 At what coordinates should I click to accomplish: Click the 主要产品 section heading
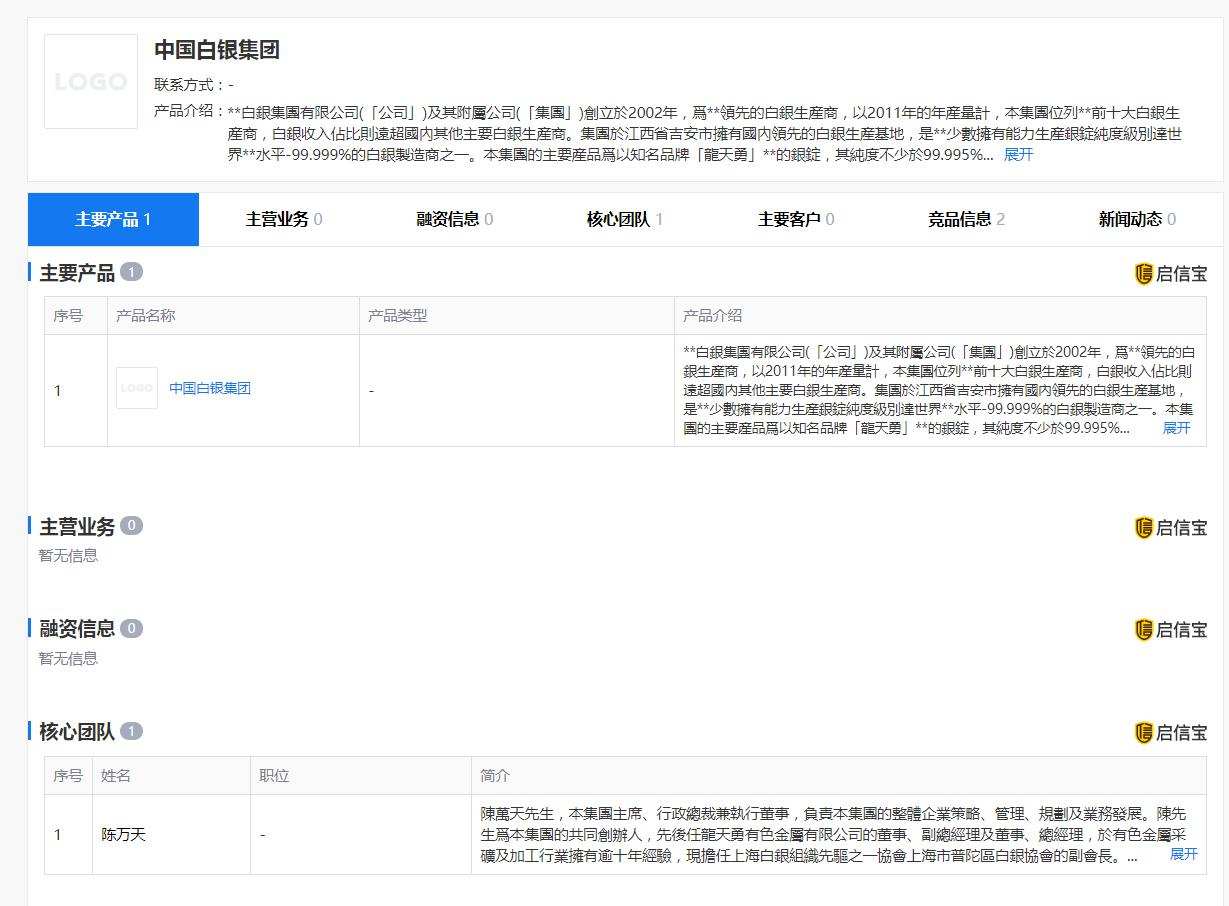coord(77,273)
